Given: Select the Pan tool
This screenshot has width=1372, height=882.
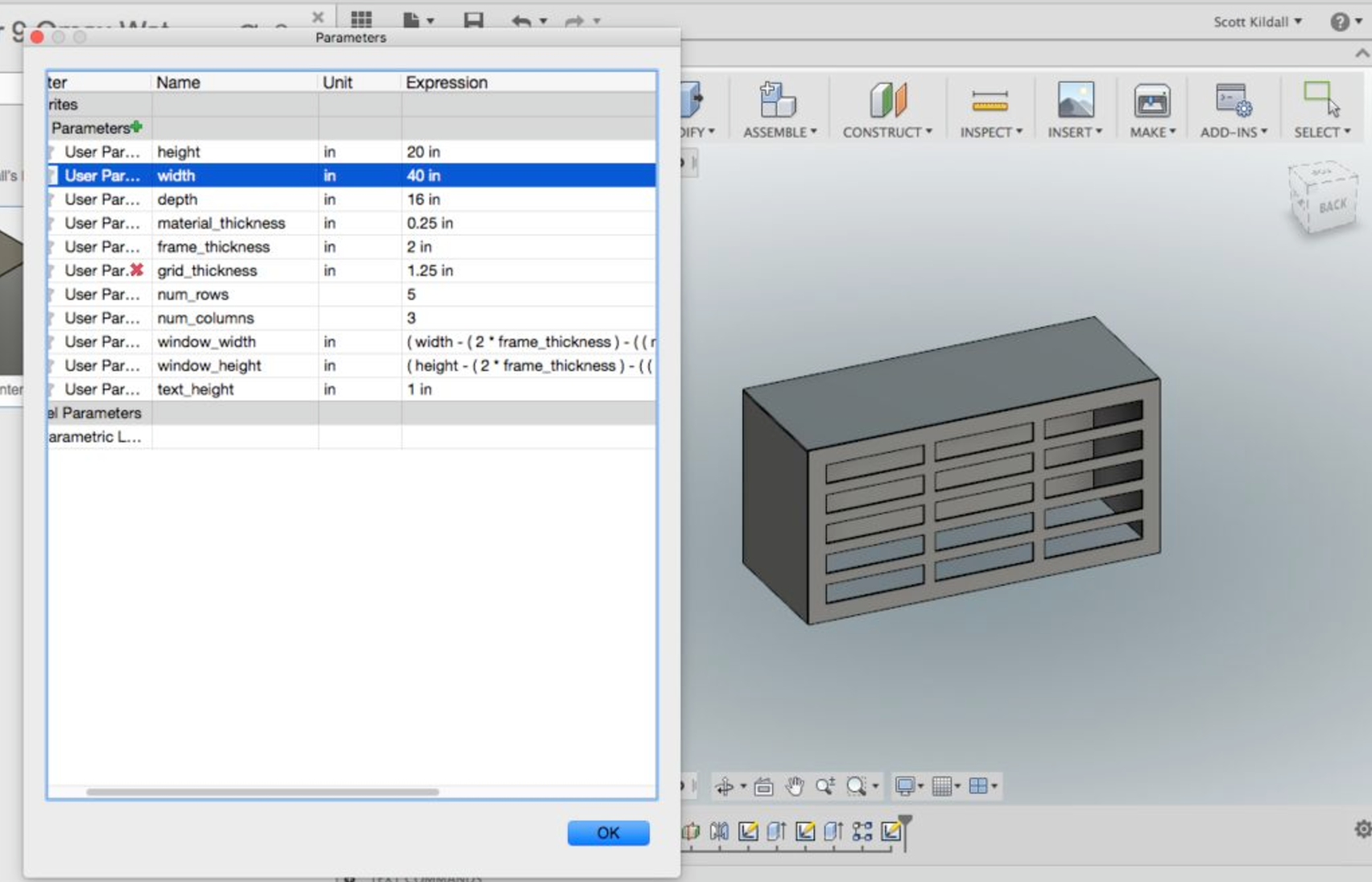Looking at the screenshot, I should pos(796,786).
